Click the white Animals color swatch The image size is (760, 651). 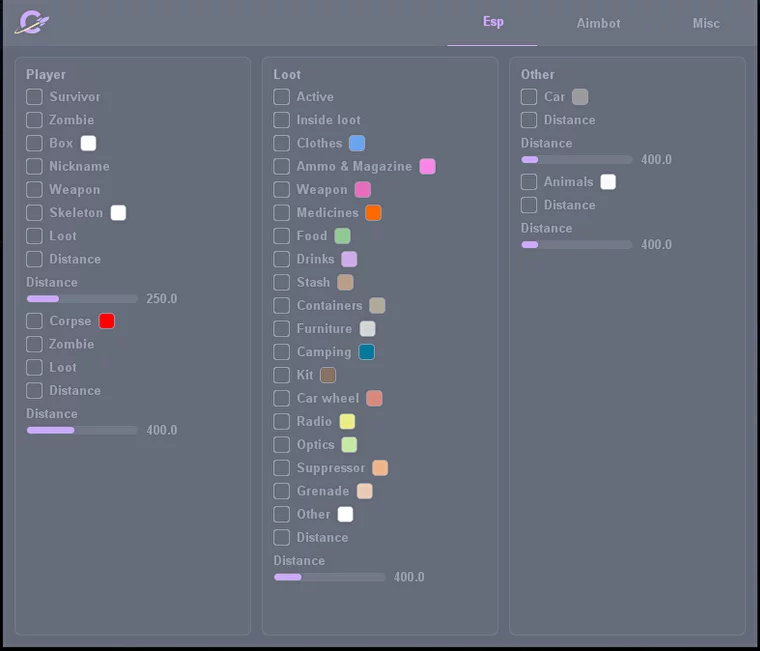608,182
